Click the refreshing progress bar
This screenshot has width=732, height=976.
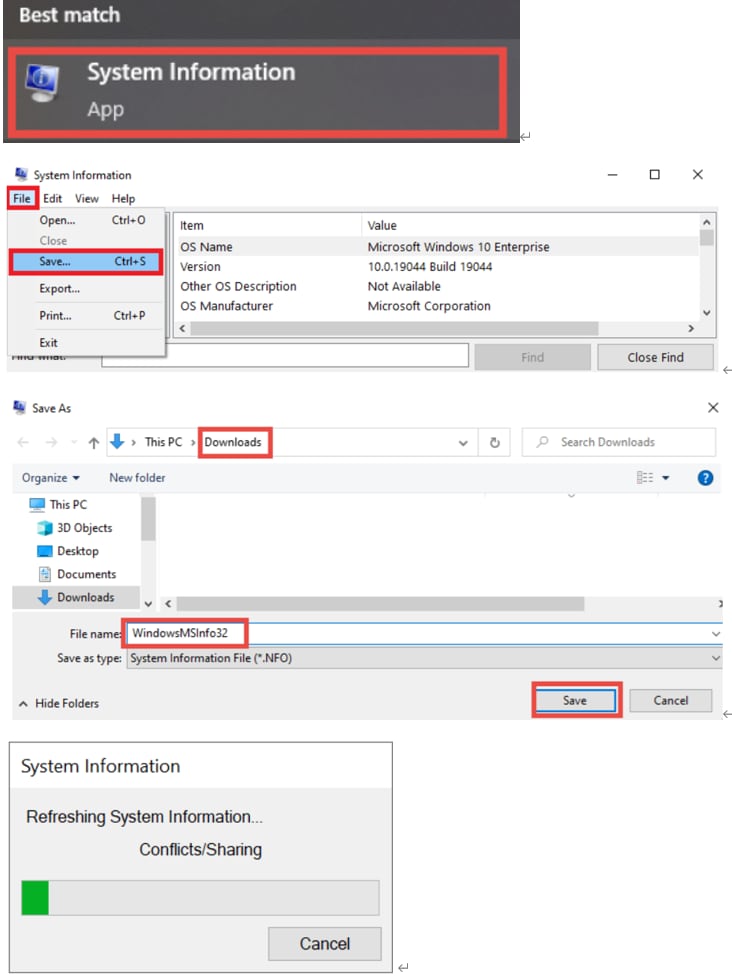[x=200, y=898]
